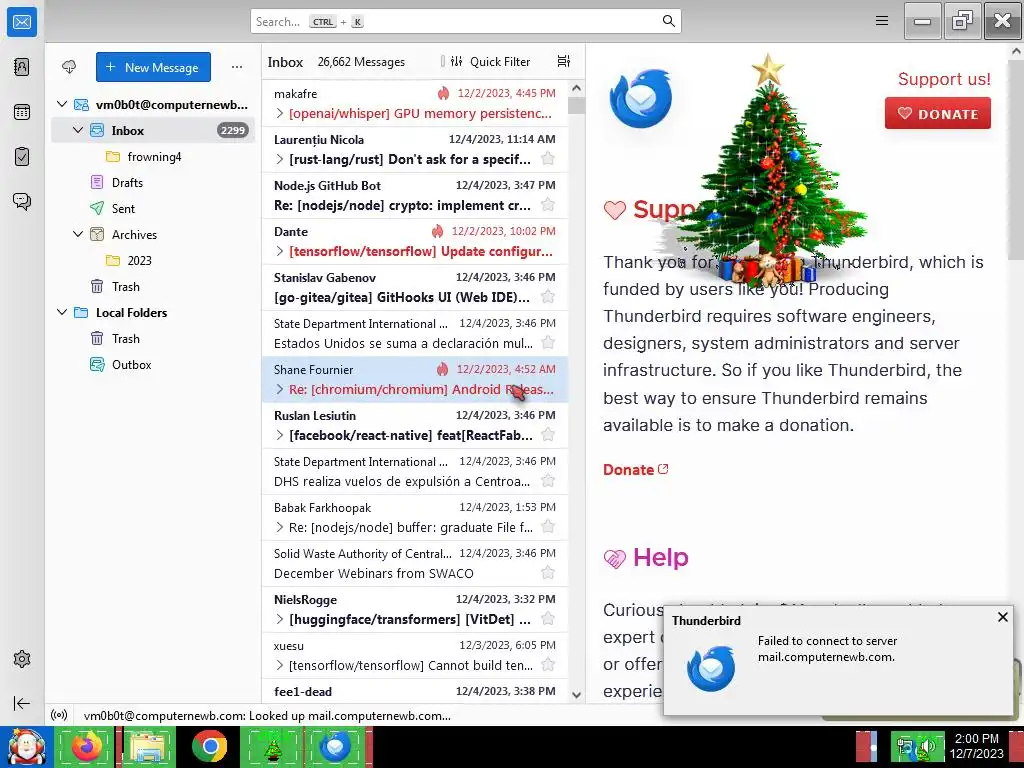
Task: Collapse the Inbox folder tree
Action: tap(78, 130)
